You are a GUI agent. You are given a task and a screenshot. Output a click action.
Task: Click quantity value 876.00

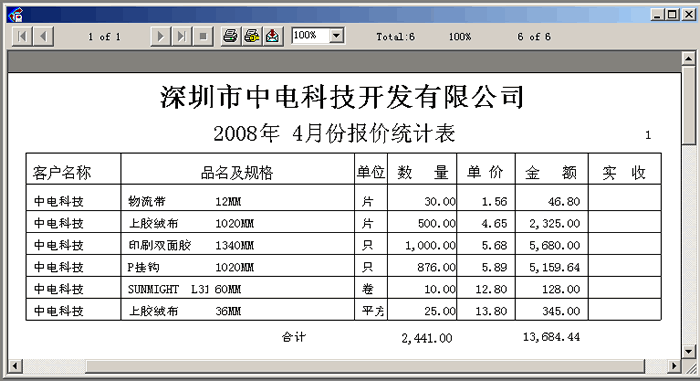pyautogui.click(x=437, y=267)
